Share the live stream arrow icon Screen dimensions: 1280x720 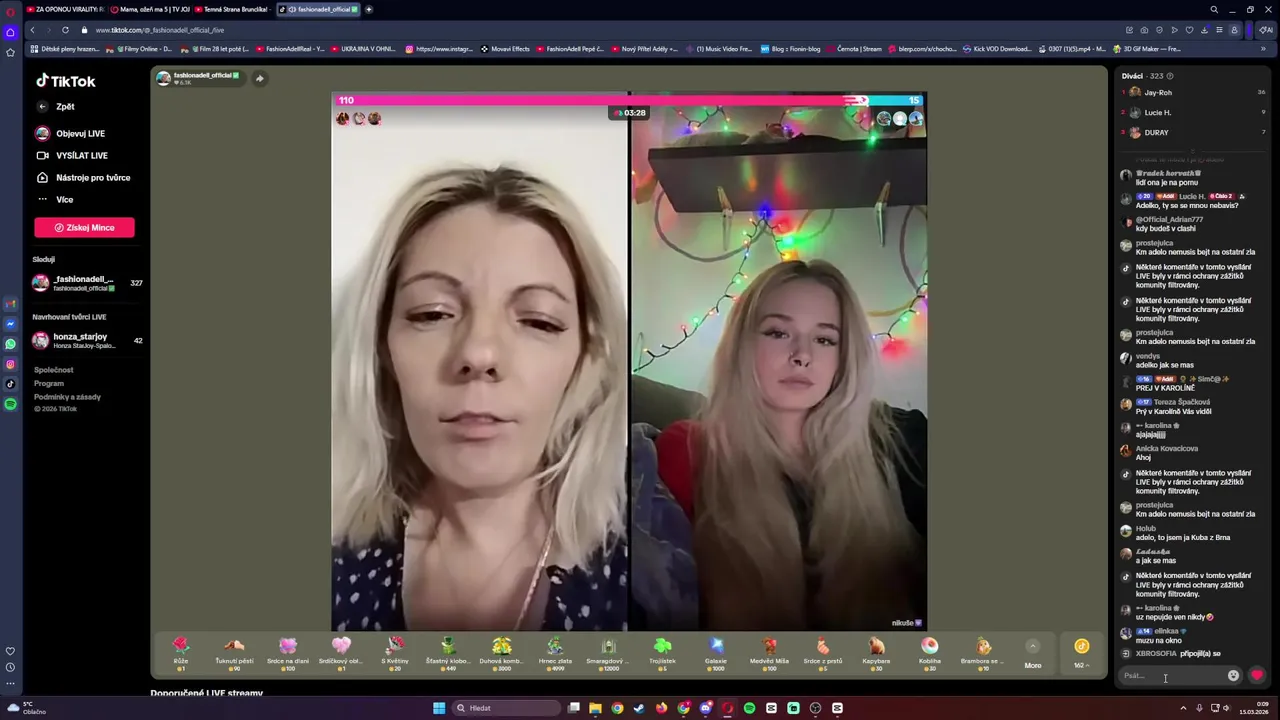[259, 78]
